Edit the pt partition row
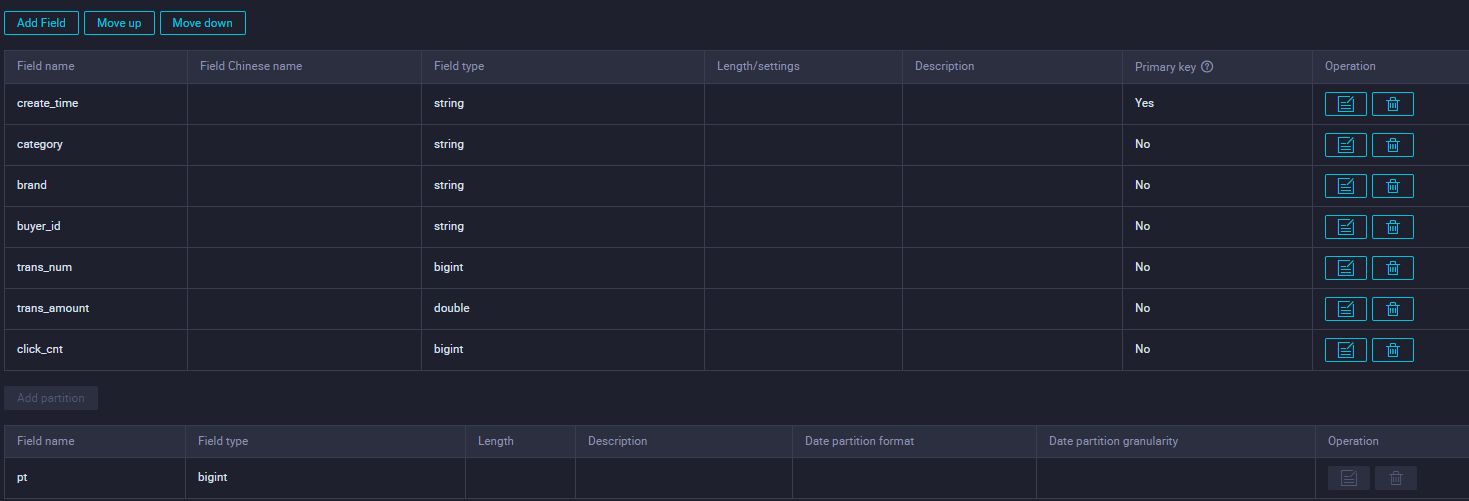The height and width of the screenshot is (501, 1469). pos(1348,478)
